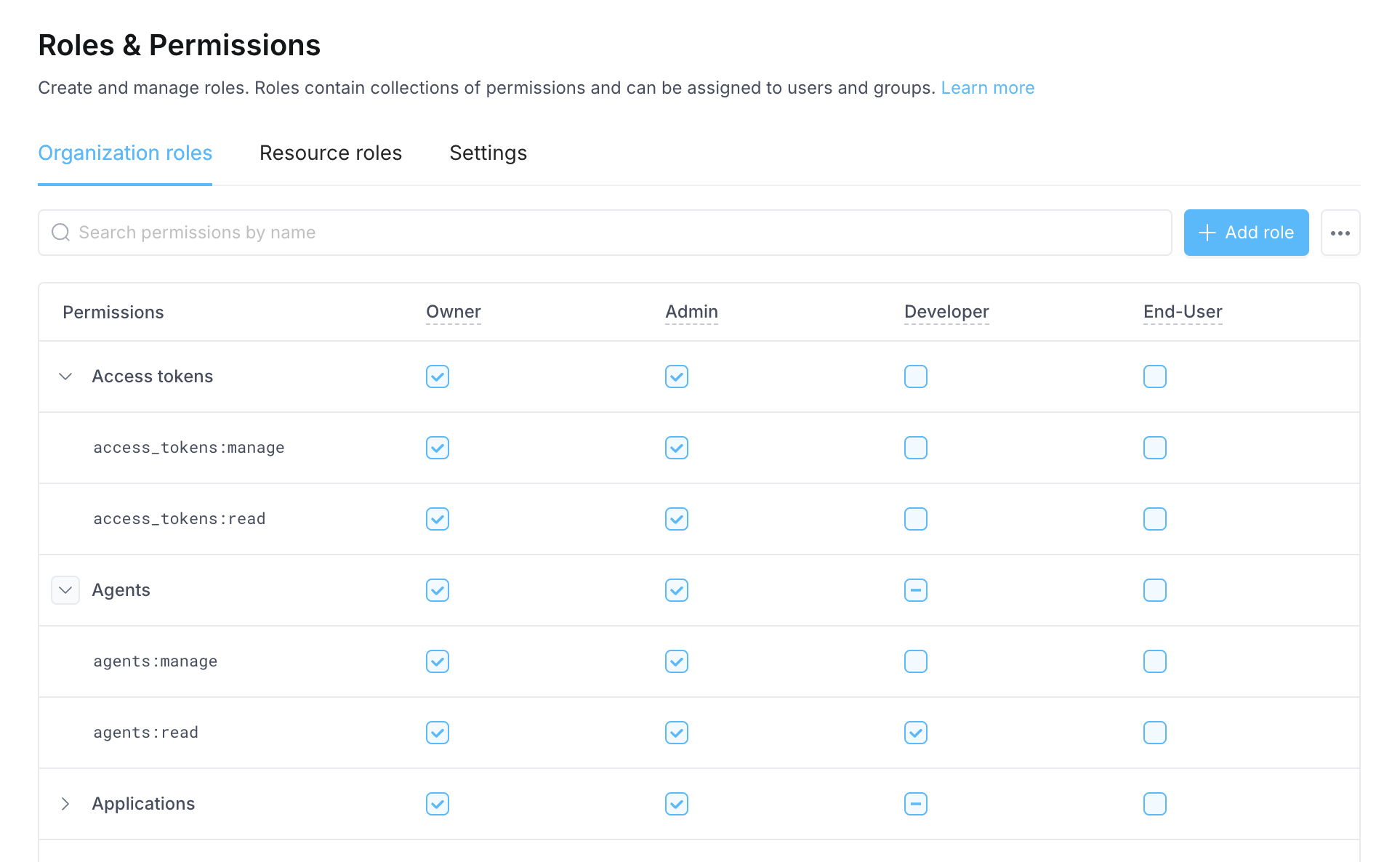Viewport: 1400px width, 862px height.
Task: Click the search permissions input field
Action: [363, 233]
